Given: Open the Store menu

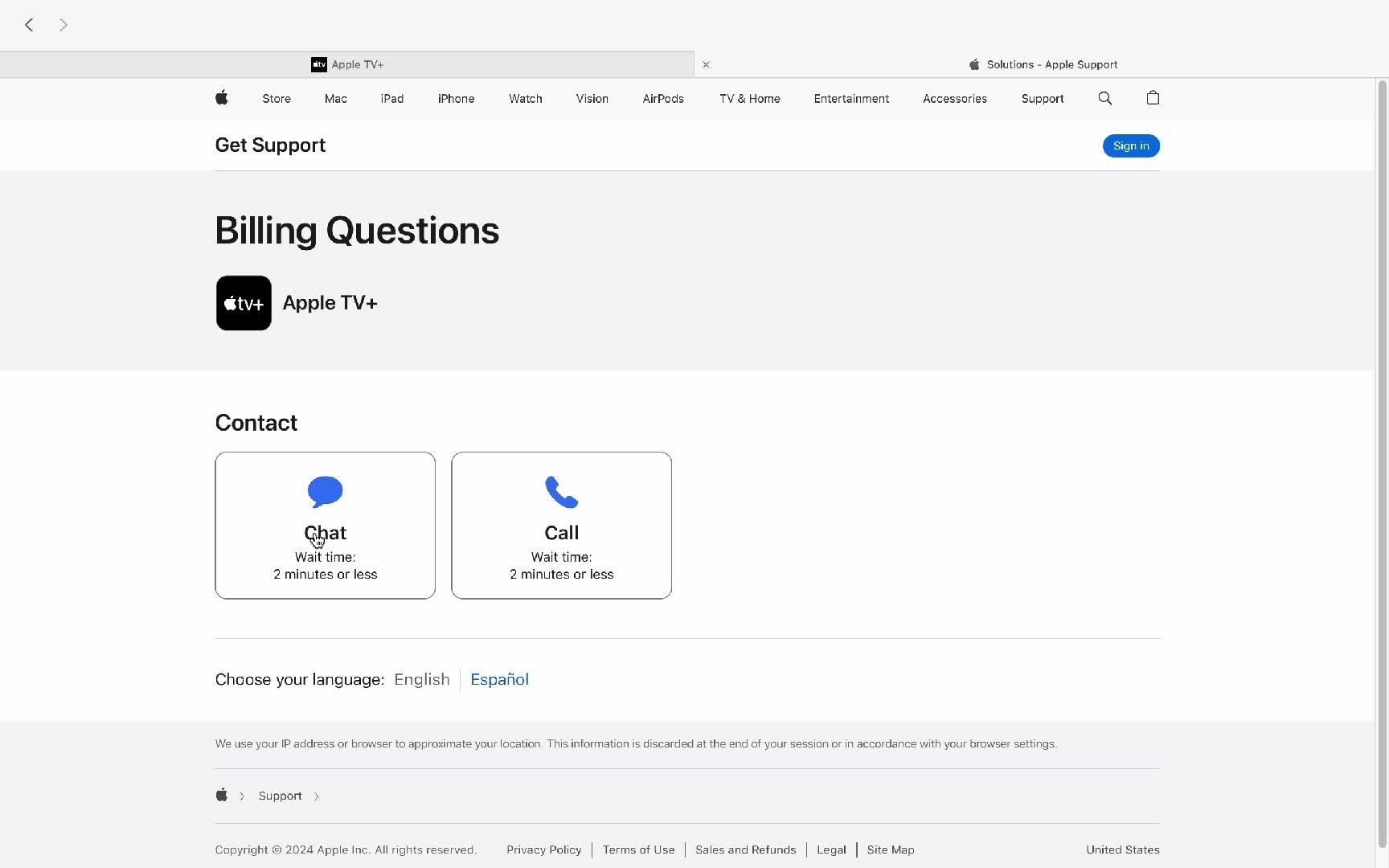Looking at the screenshot, I should coord(277,99).
